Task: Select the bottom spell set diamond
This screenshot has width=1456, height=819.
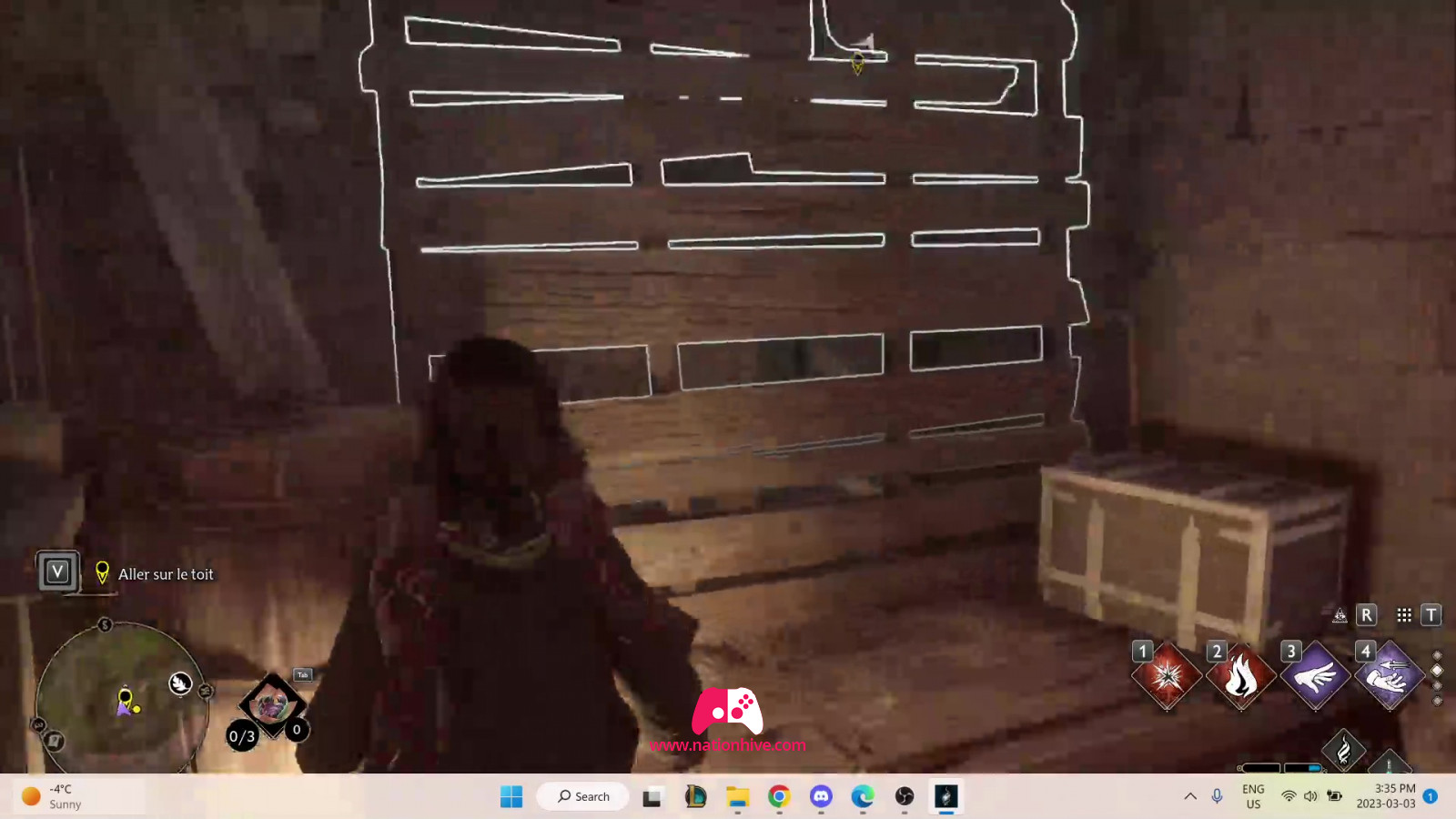Action: click(1437, 701)
